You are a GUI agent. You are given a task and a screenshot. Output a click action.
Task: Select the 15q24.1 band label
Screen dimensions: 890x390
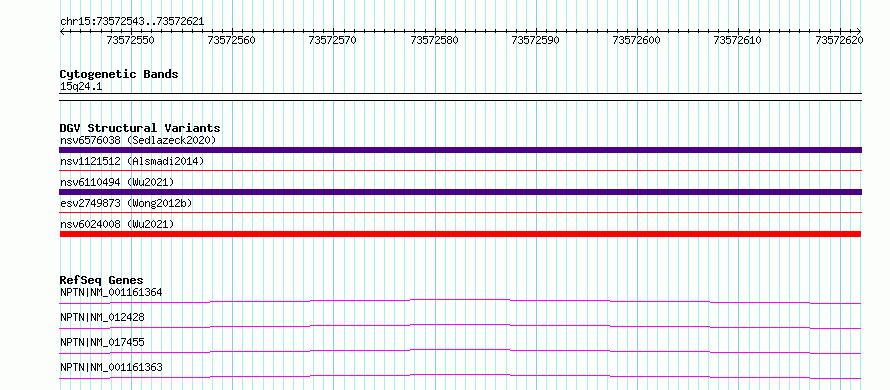[81, 87]
